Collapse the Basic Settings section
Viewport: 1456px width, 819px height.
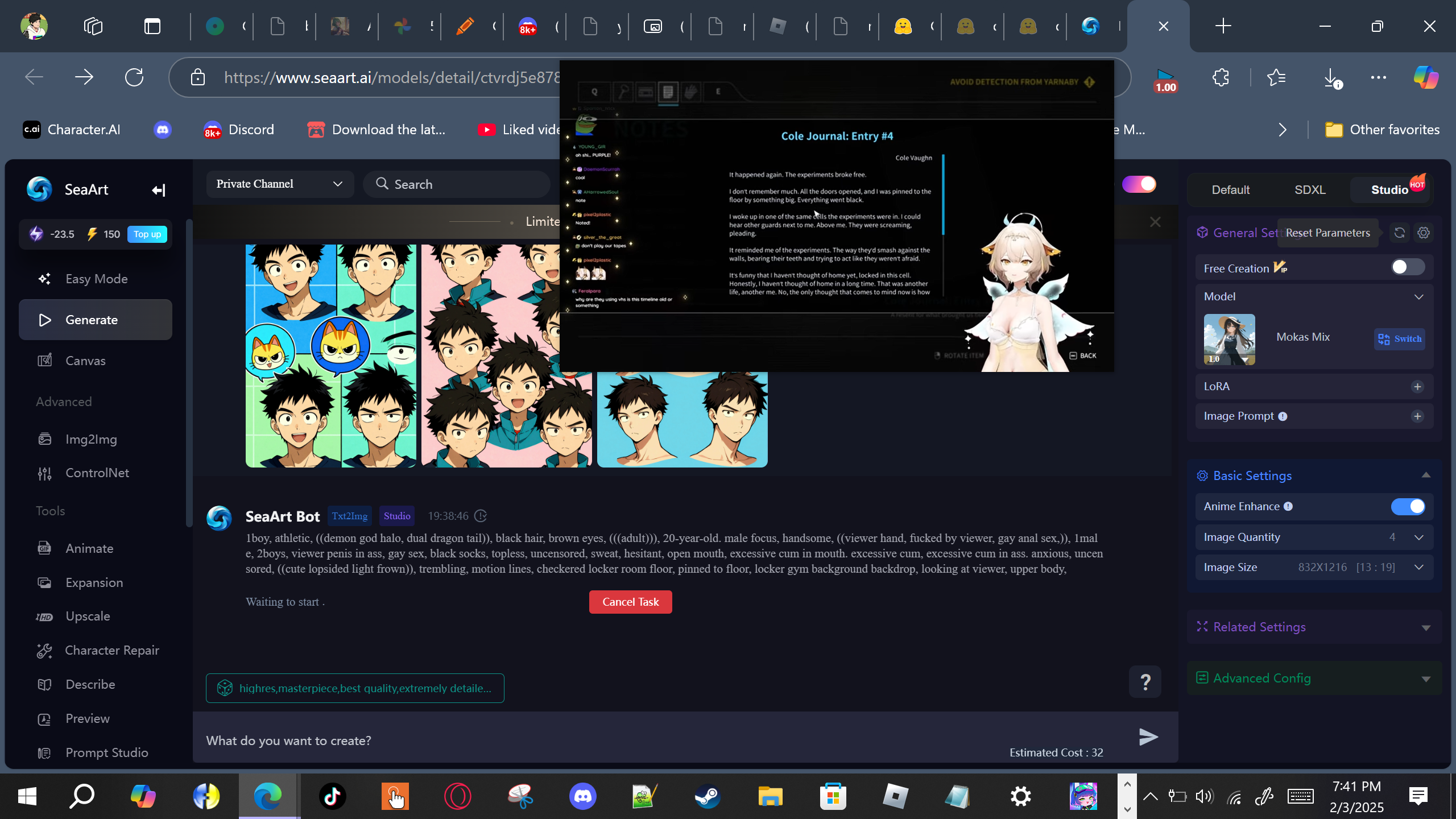click(1426, 475)
